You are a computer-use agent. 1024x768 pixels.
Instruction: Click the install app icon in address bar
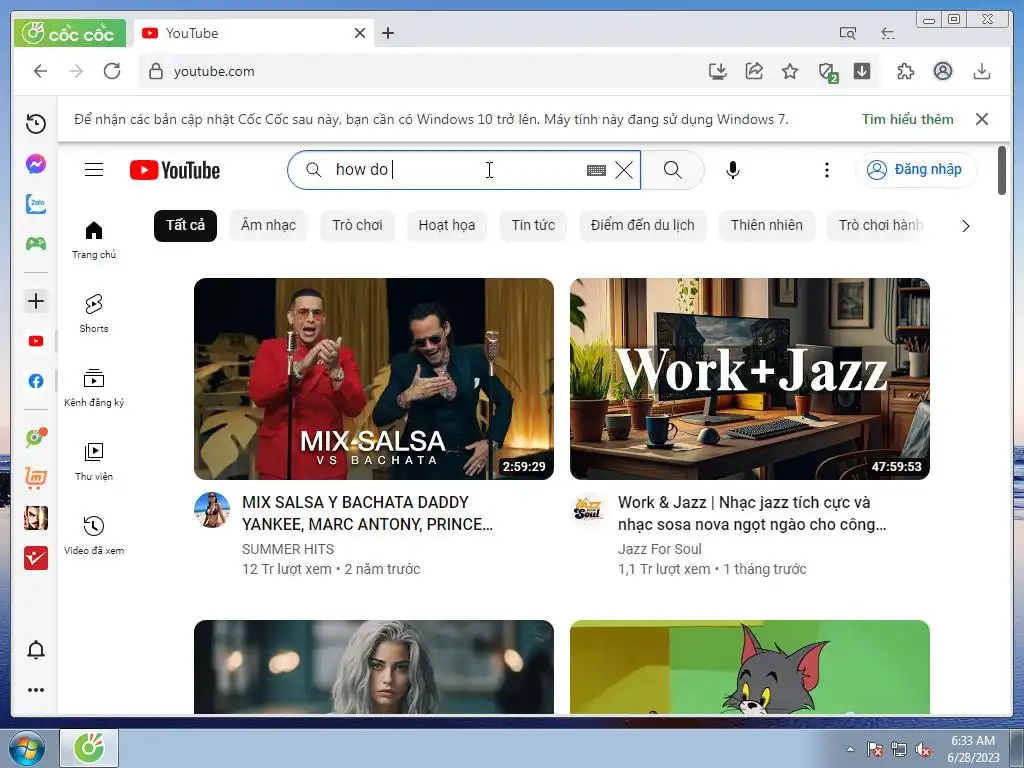(718, 71)
